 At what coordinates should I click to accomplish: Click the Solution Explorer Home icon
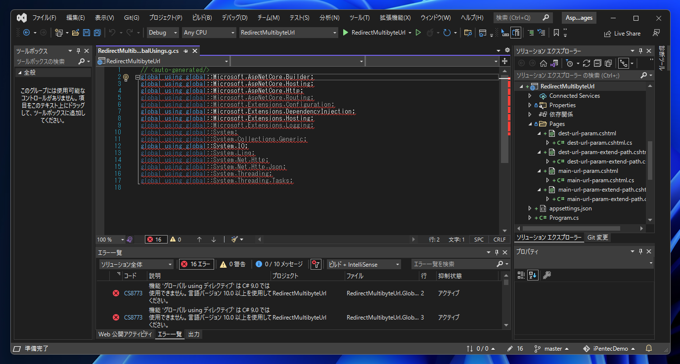(543, 63)
